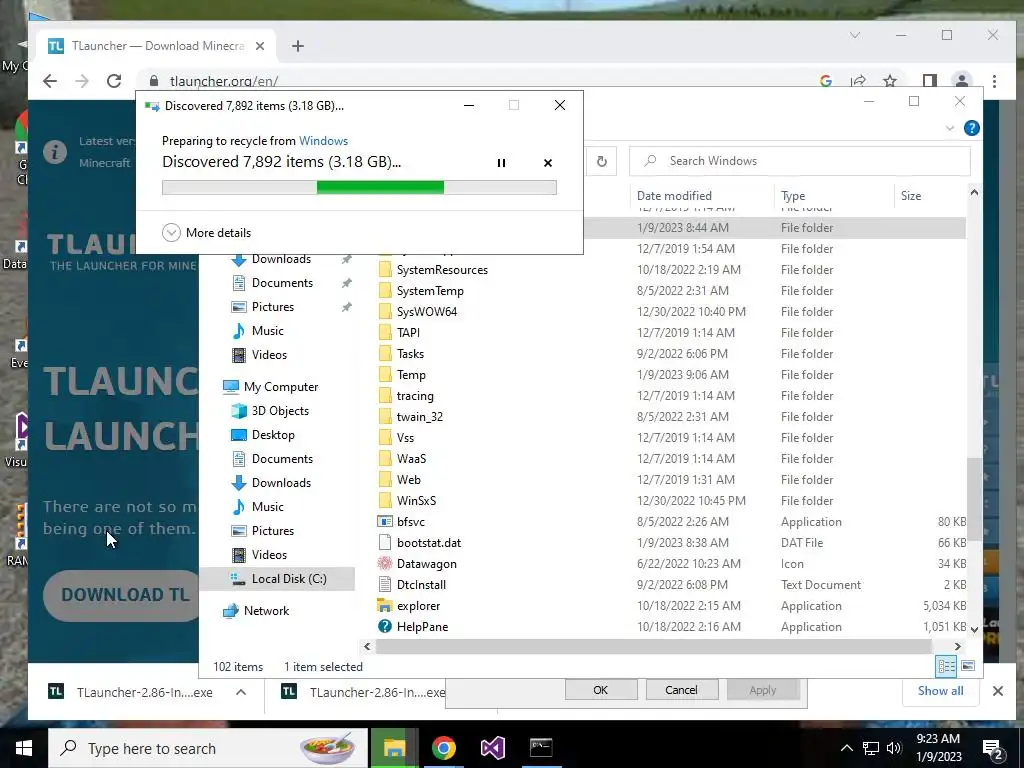Viewport: 1024px width, 768px height.
Task: Open first TLauncher download options chevron
Action: tap(241, 692)
